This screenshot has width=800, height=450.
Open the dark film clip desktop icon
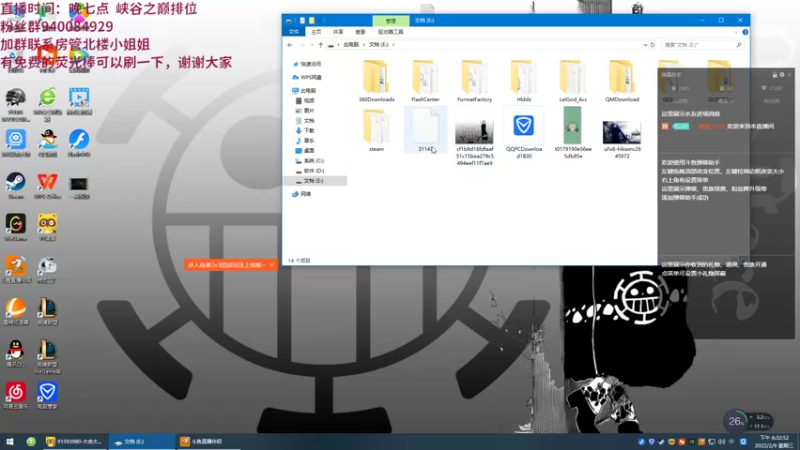pyautogui.click(x=79, y=187)
